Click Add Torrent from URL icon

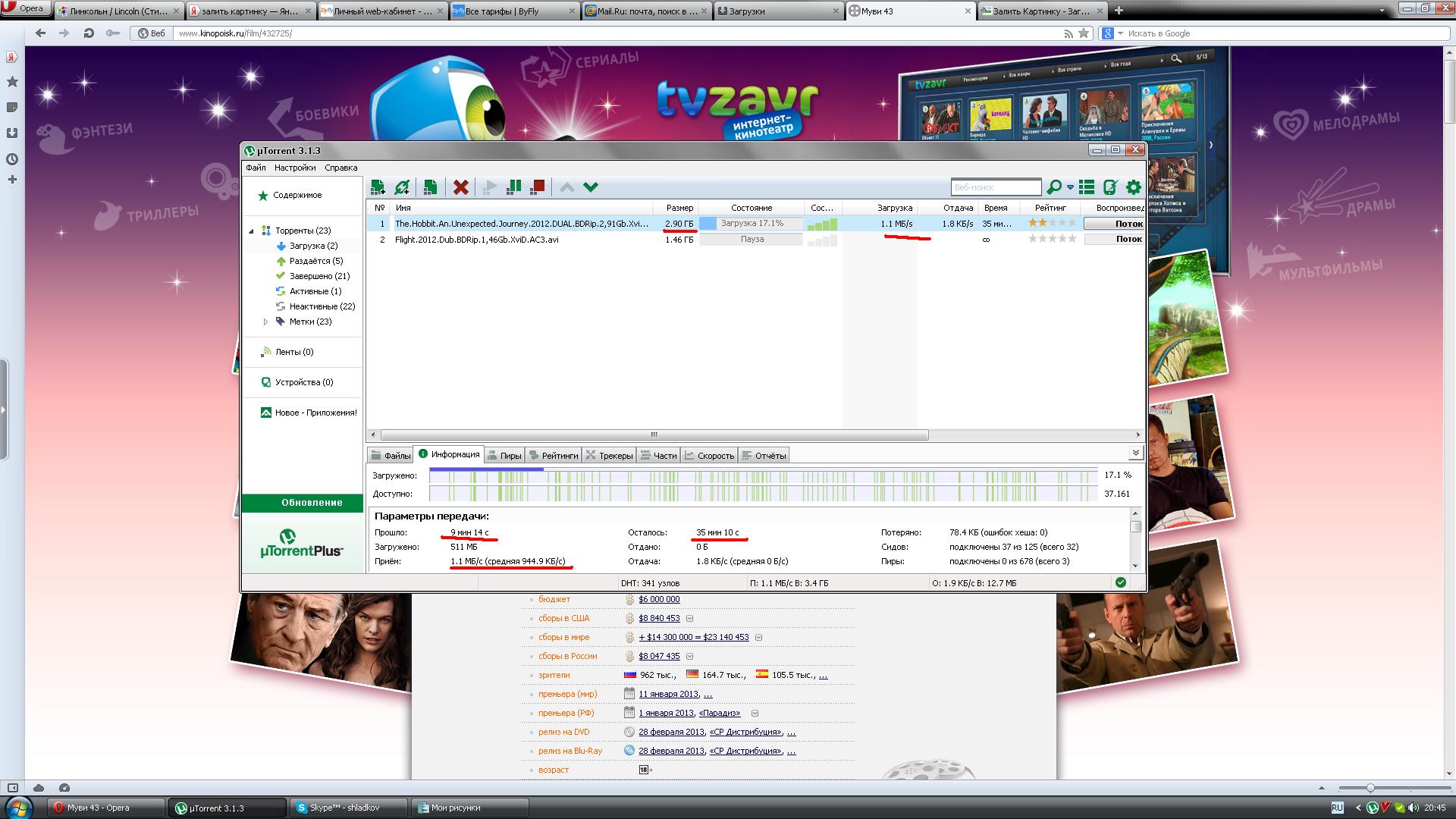click(x=402, y=187)
